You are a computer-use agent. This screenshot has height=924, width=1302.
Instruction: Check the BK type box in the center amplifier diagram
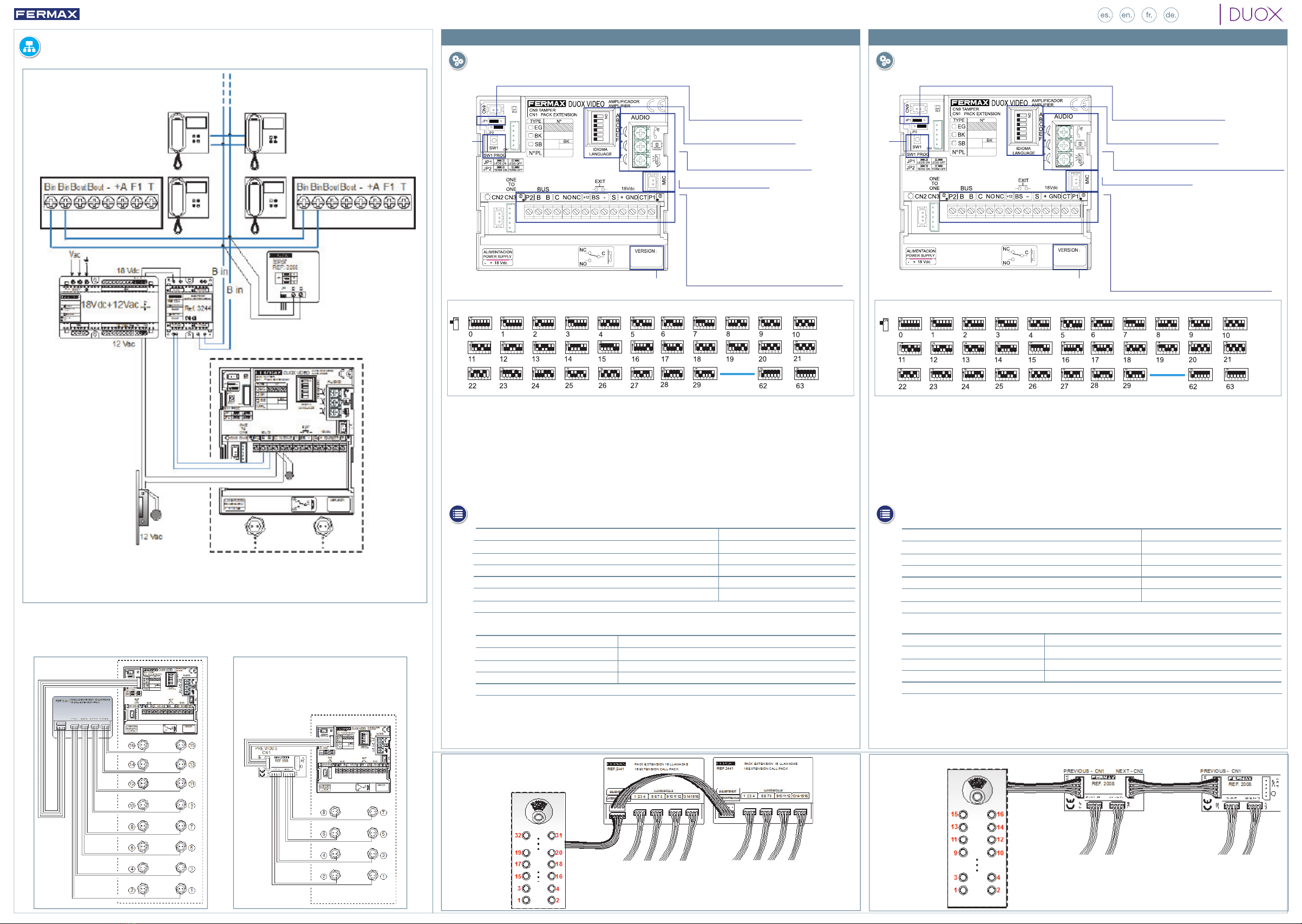531,136
